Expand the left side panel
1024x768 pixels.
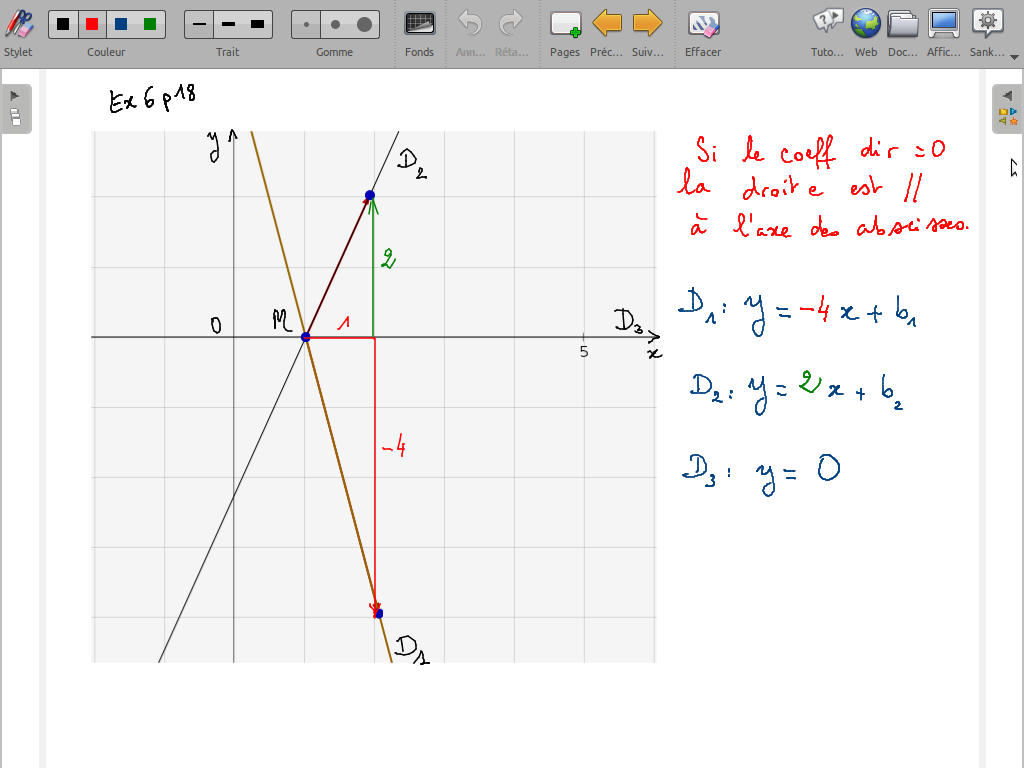tap(15, 108)
